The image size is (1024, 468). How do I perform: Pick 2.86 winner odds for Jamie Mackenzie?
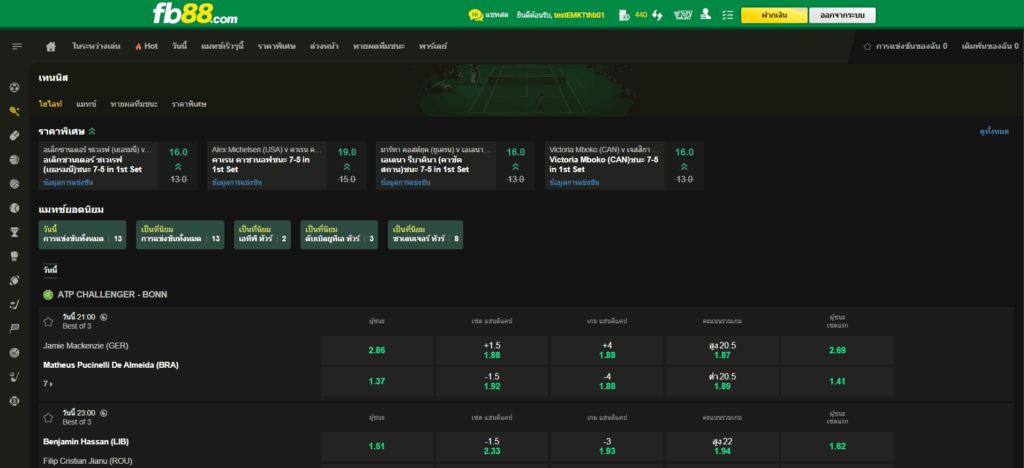click(x=377, y=351)
